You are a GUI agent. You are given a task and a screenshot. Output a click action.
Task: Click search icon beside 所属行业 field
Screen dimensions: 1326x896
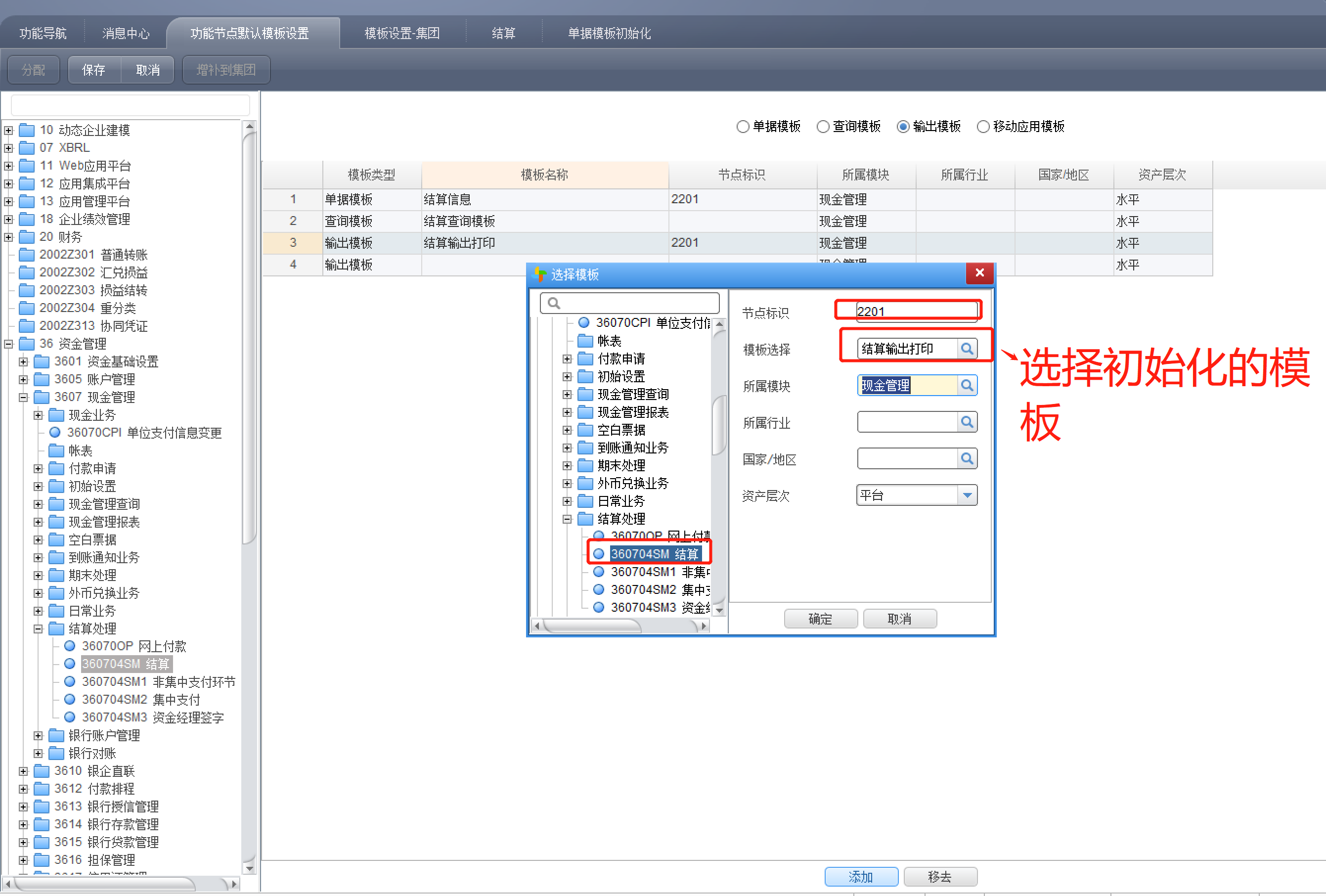[x=967, y=422]
